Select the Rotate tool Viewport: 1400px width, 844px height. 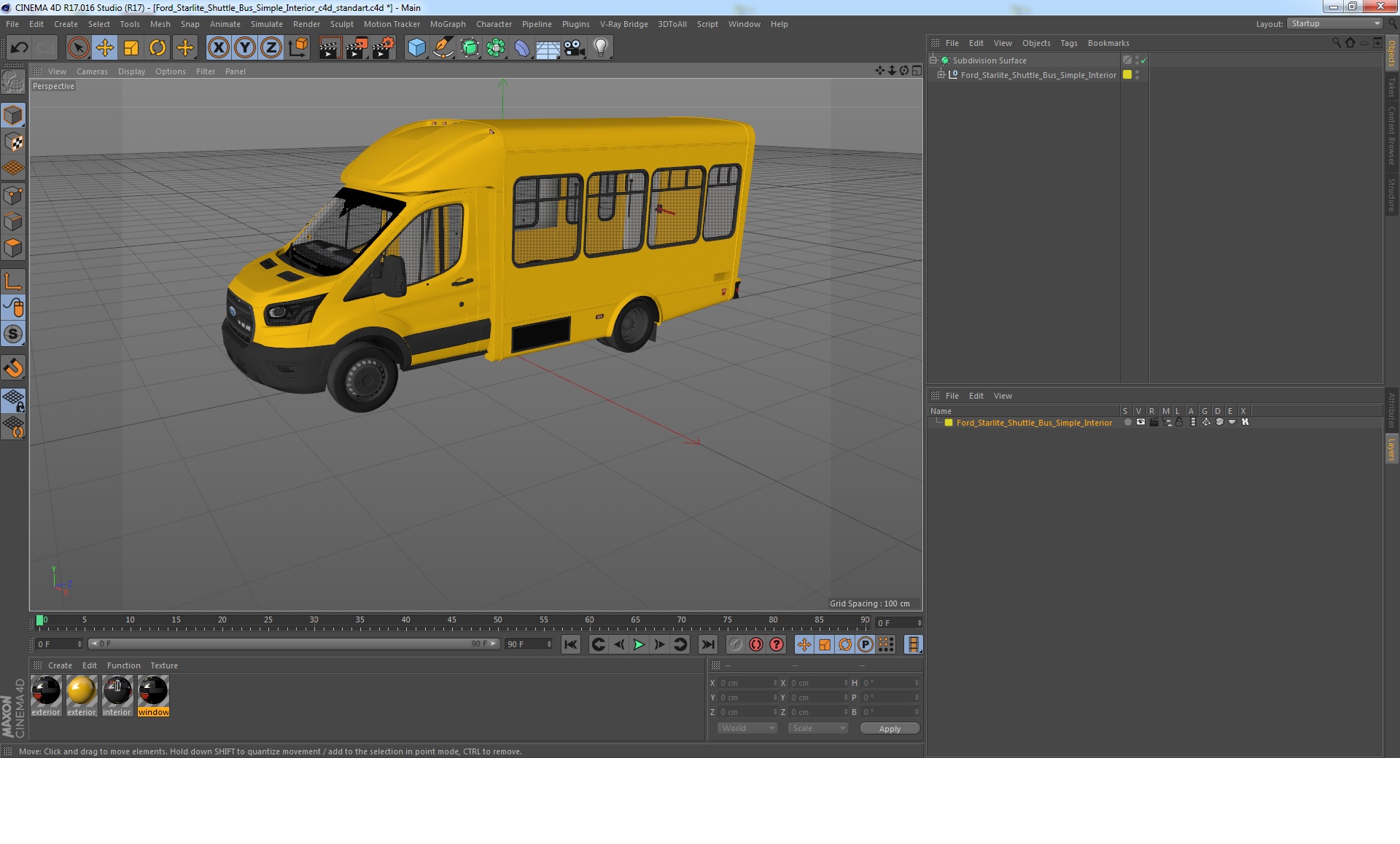point(157,48)
